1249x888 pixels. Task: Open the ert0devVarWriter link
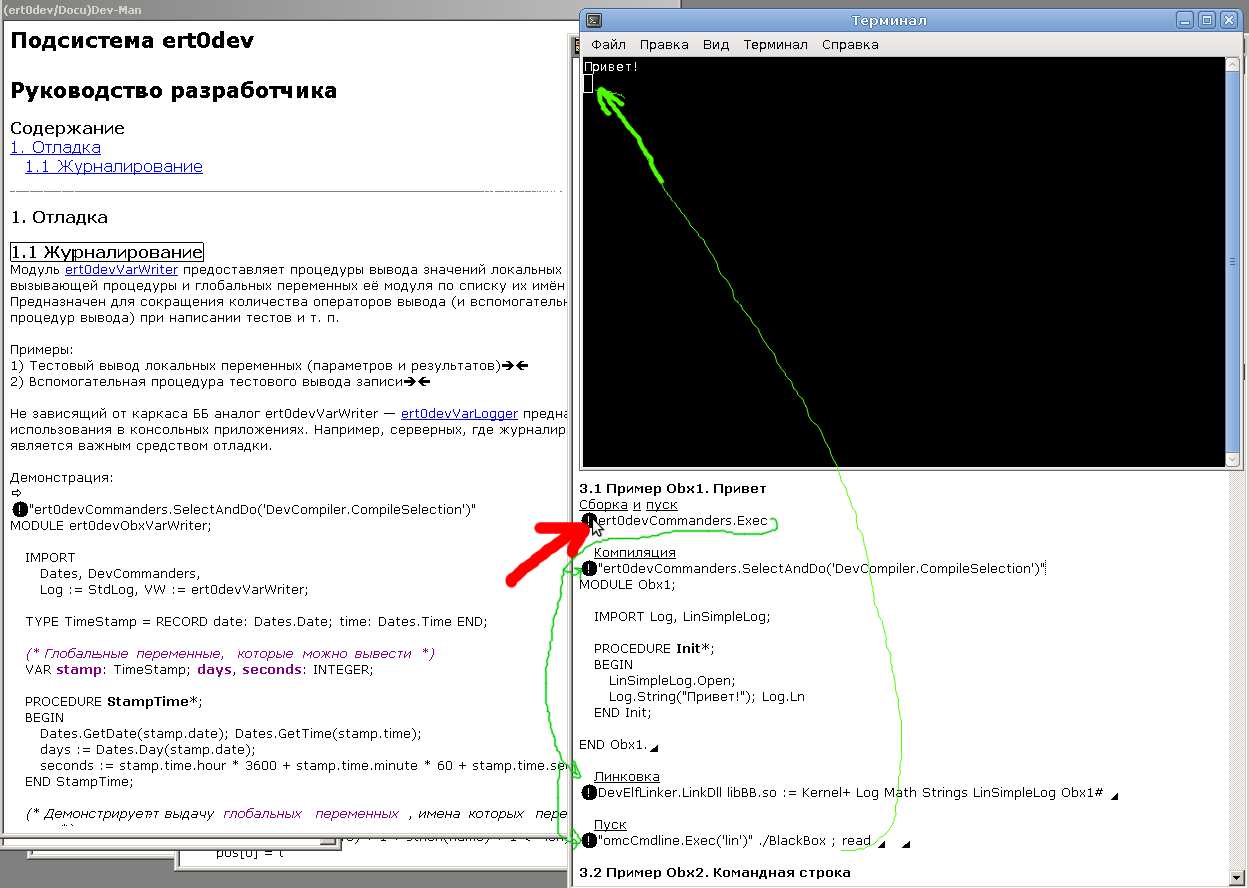click(x=121, y=269)
